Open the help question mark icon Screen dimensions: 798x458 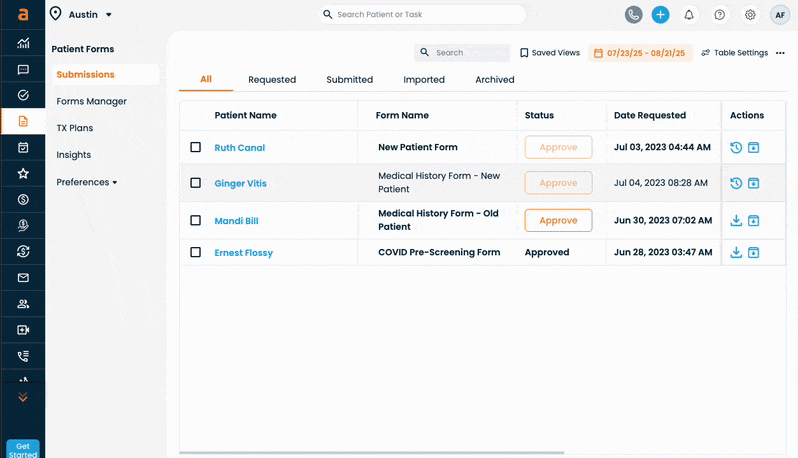tap(719, 15)
